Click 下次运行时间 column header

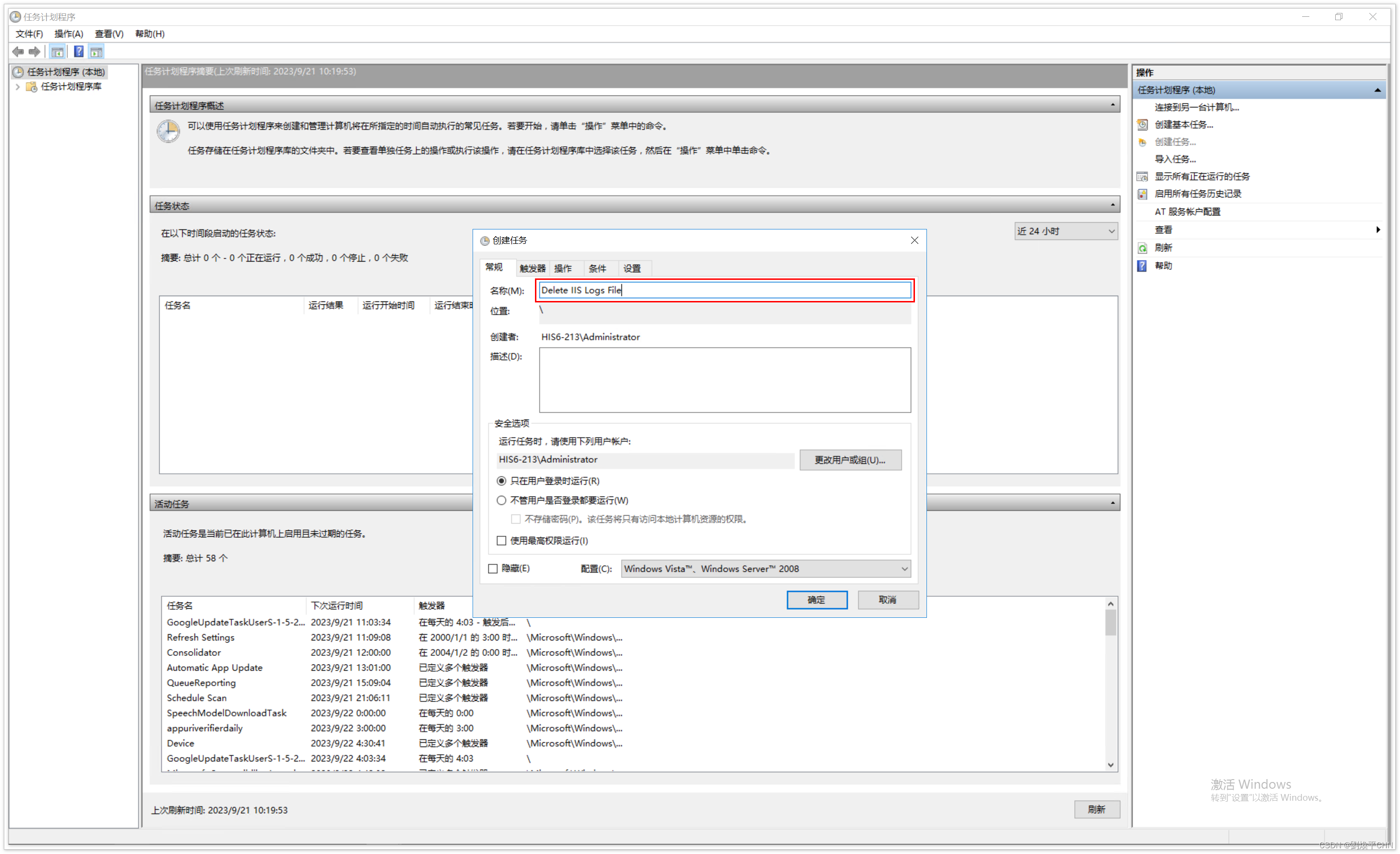tap(360, 605)
